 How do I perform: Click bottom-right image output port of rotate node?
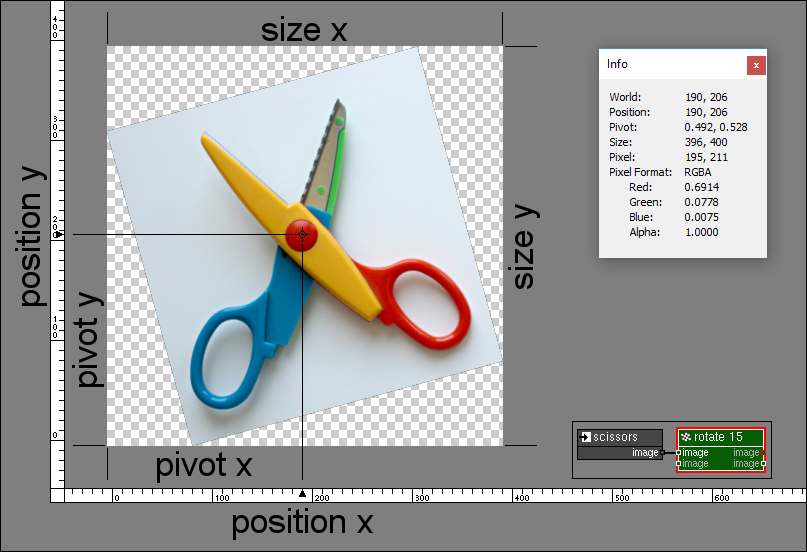click(762, 464)
